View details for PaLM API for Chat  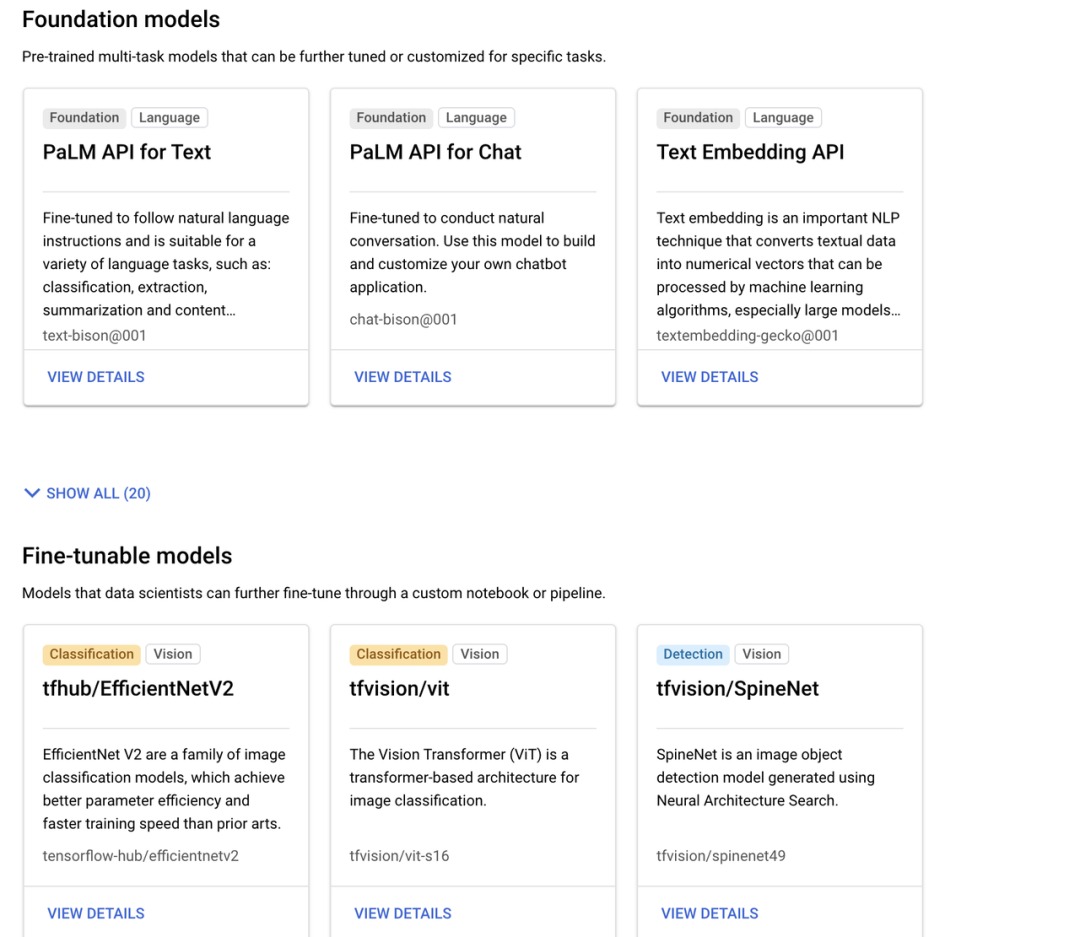click(403, 377)
